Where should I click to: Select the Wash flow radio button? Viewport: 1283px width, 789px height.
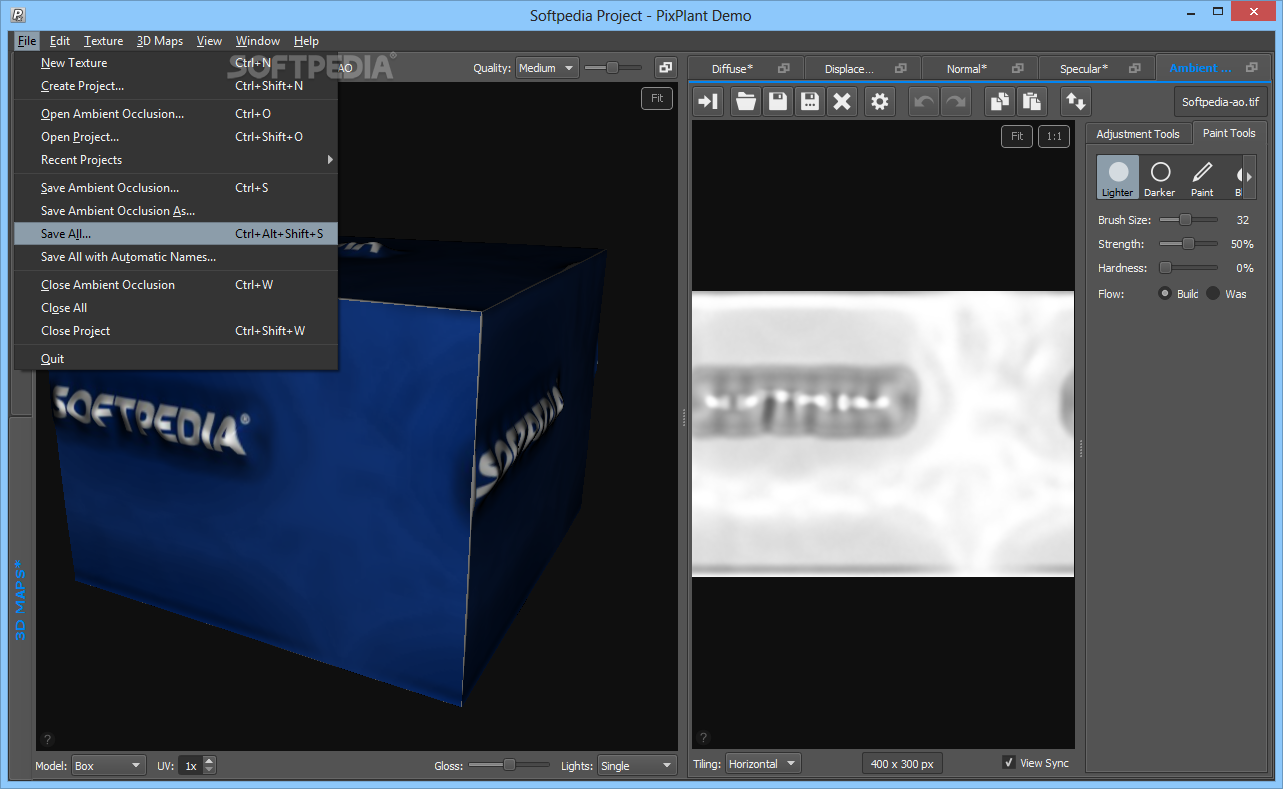(1213, 294)
